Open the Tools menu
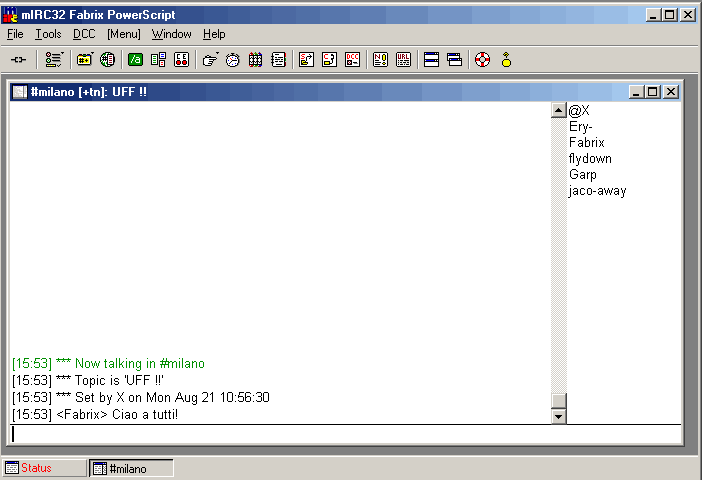This screenshot has height=480, width=702. (48, 34)
